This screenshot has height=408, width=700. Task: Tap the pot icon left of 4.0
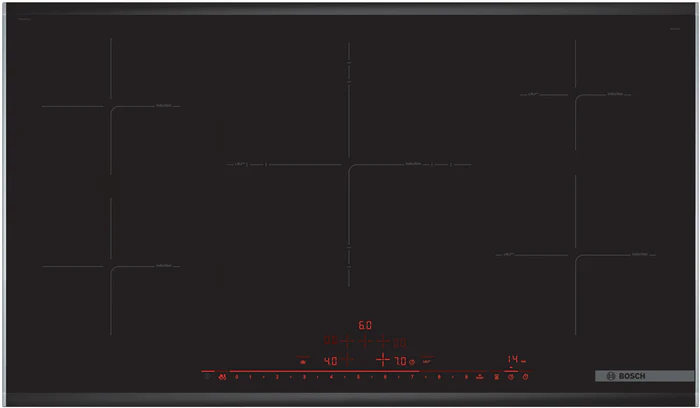tap(302, 361)
